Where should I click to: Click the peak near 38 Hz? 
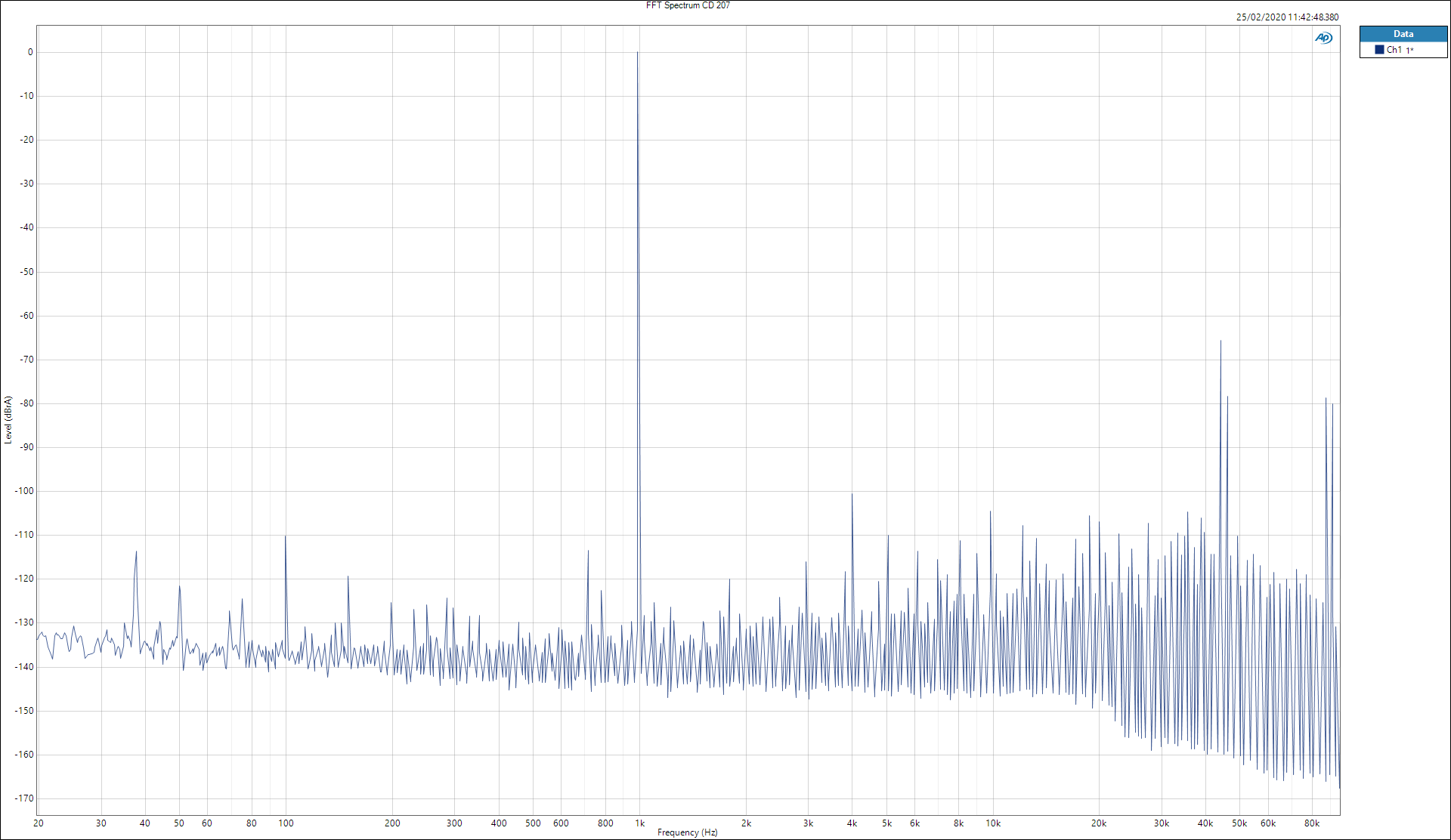[136, 552]
